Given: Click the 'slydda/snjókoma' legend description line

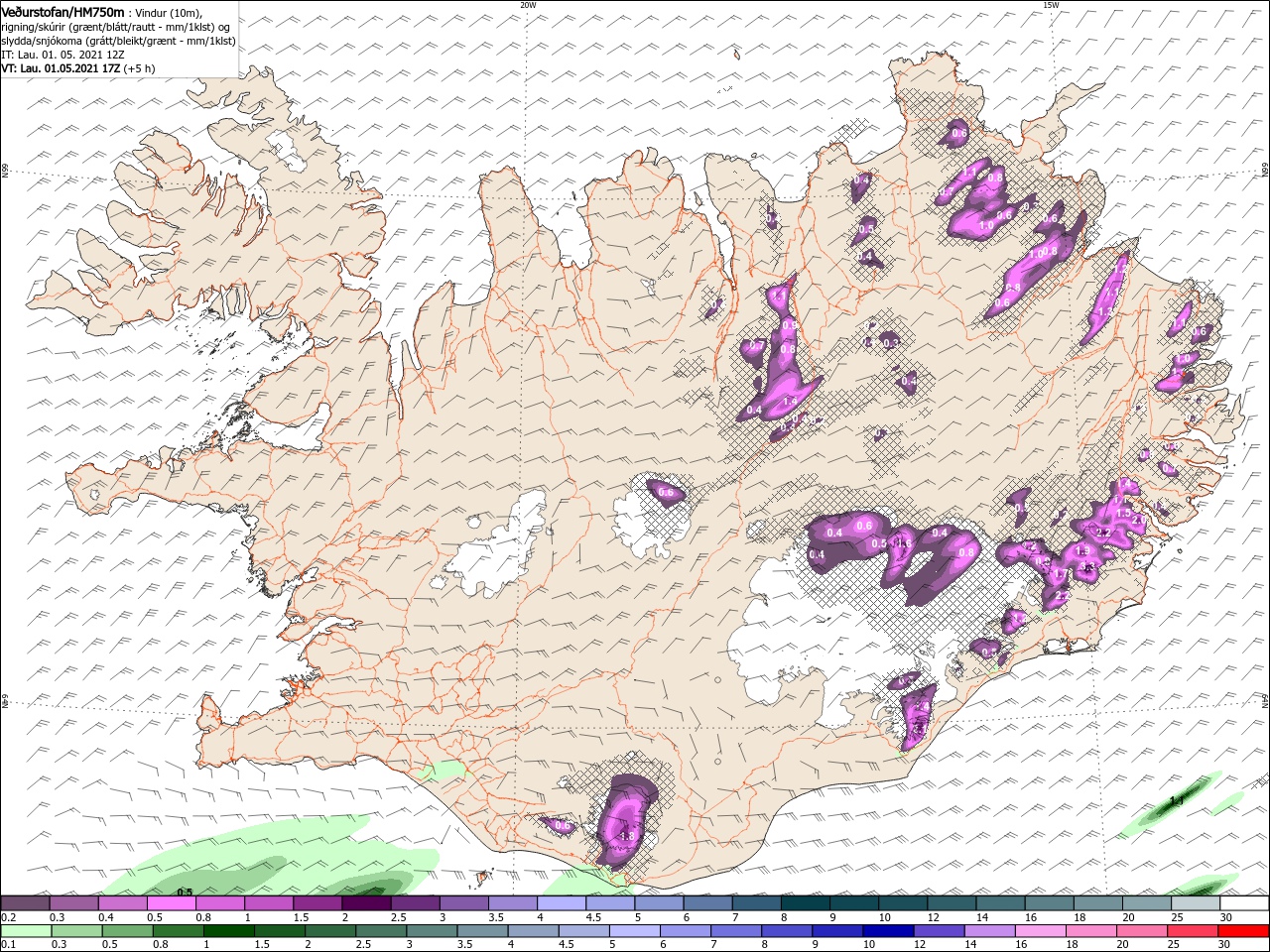Looking at the screenshot, I should [x=118, y=41].
